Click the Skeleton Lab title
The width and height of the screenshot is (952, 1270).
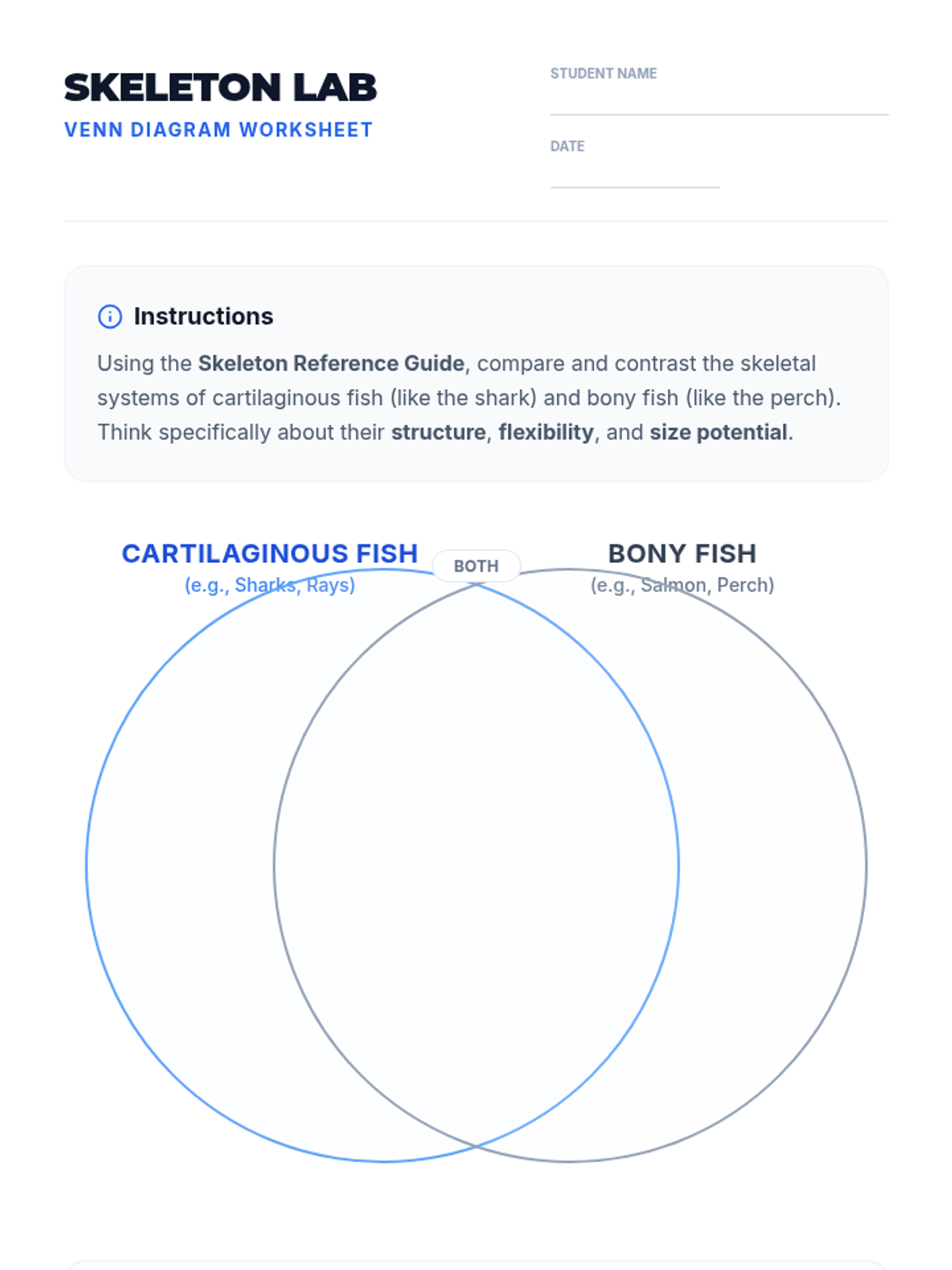point(220,87)
